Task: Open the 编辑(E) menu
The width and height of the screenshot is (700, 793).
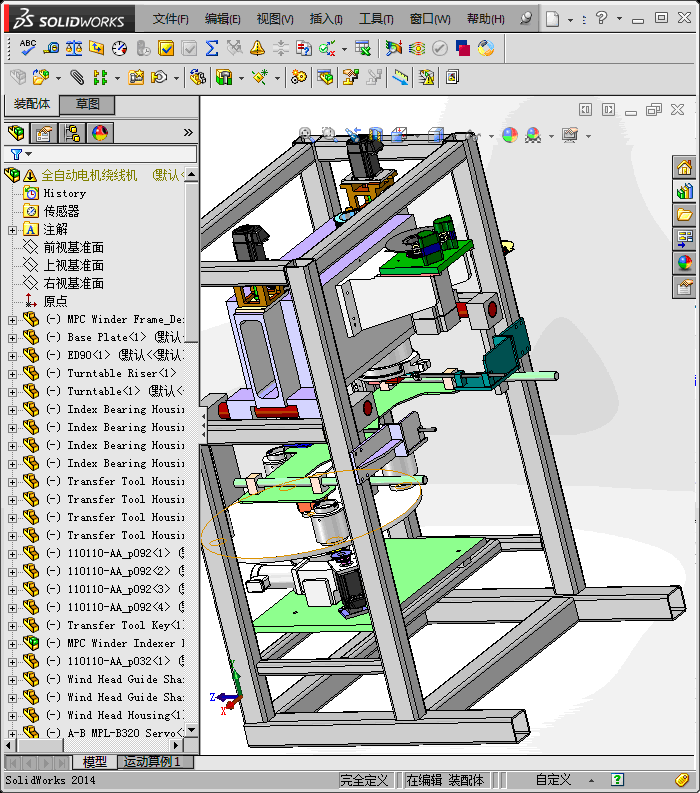Action: (x=223, y=19)
